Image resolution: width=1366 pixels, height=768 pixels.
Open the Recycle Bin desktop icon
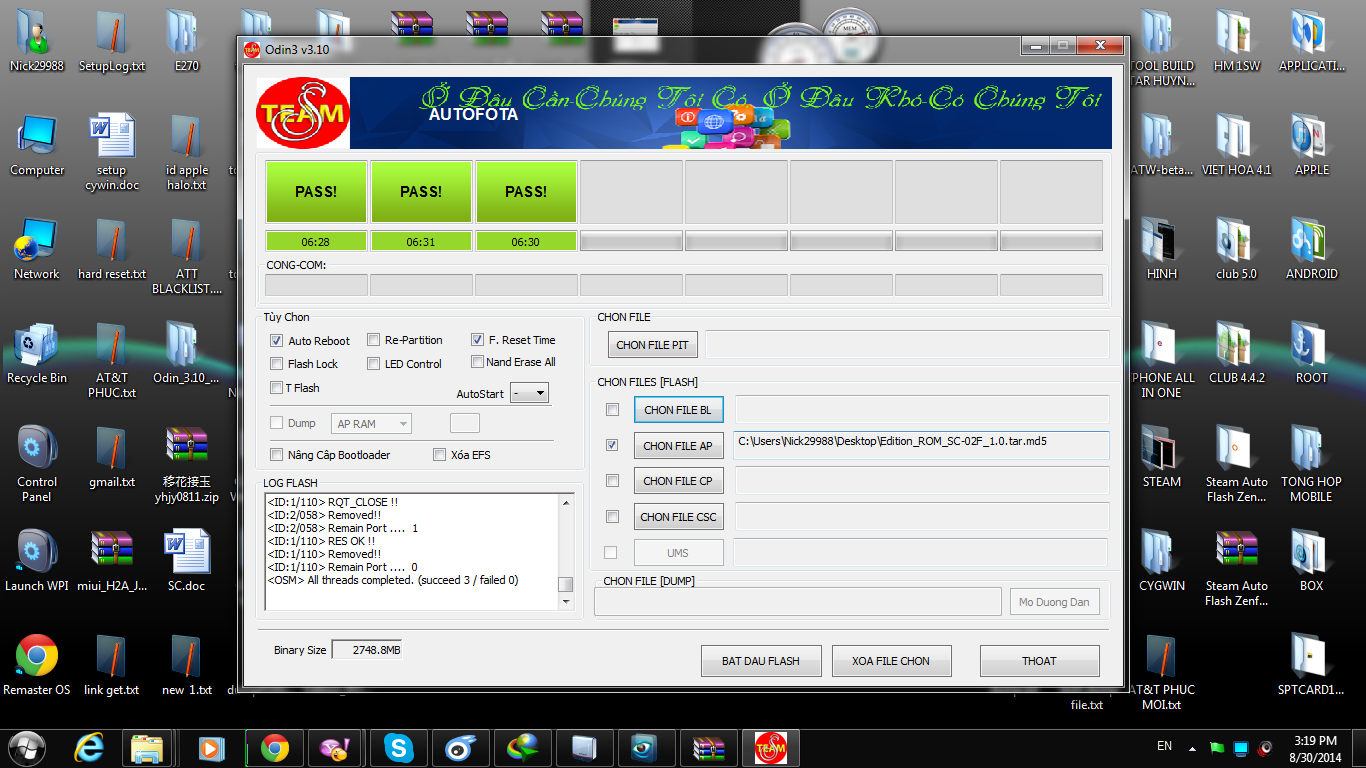37,352
